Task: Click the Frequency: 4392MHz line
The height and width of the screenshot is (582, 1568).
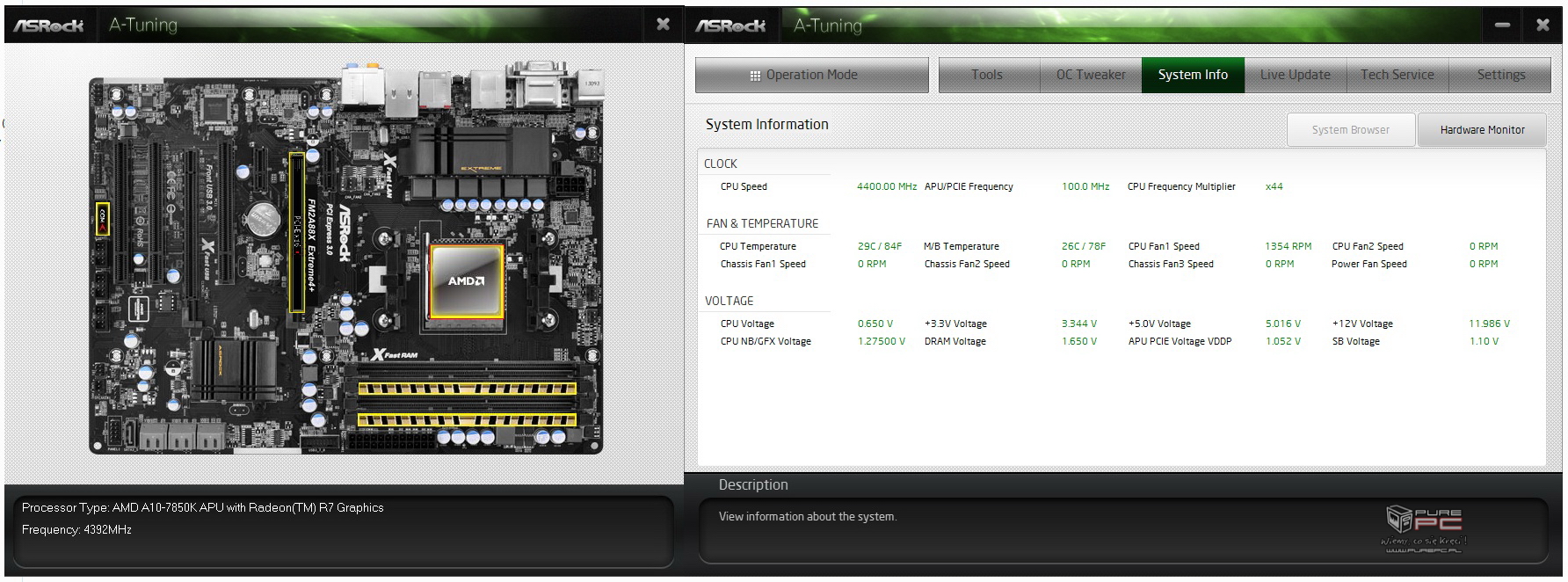Action: pos(76,529)
